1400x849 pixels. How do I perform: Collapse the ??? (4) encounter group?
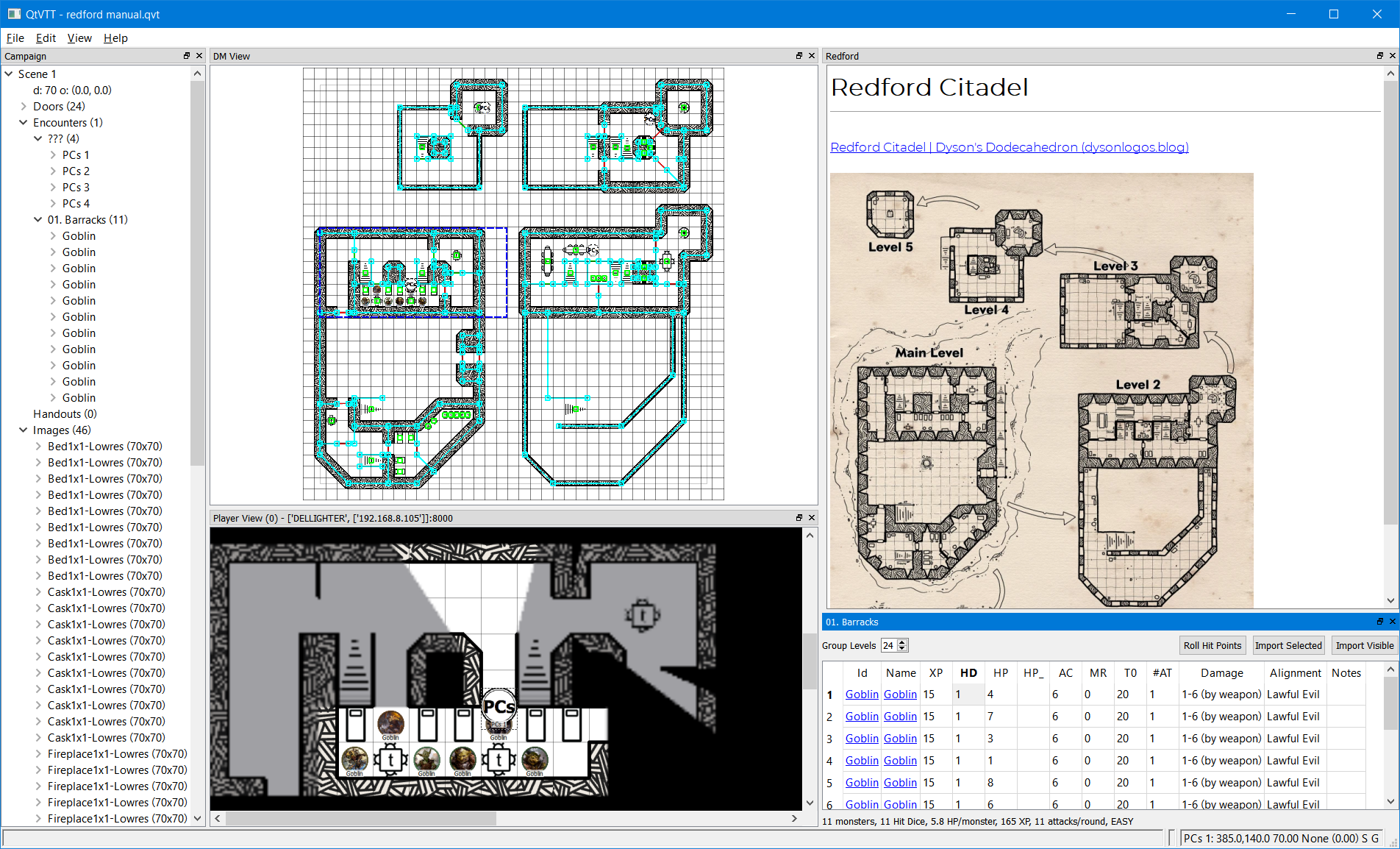[x=38, y=139]
